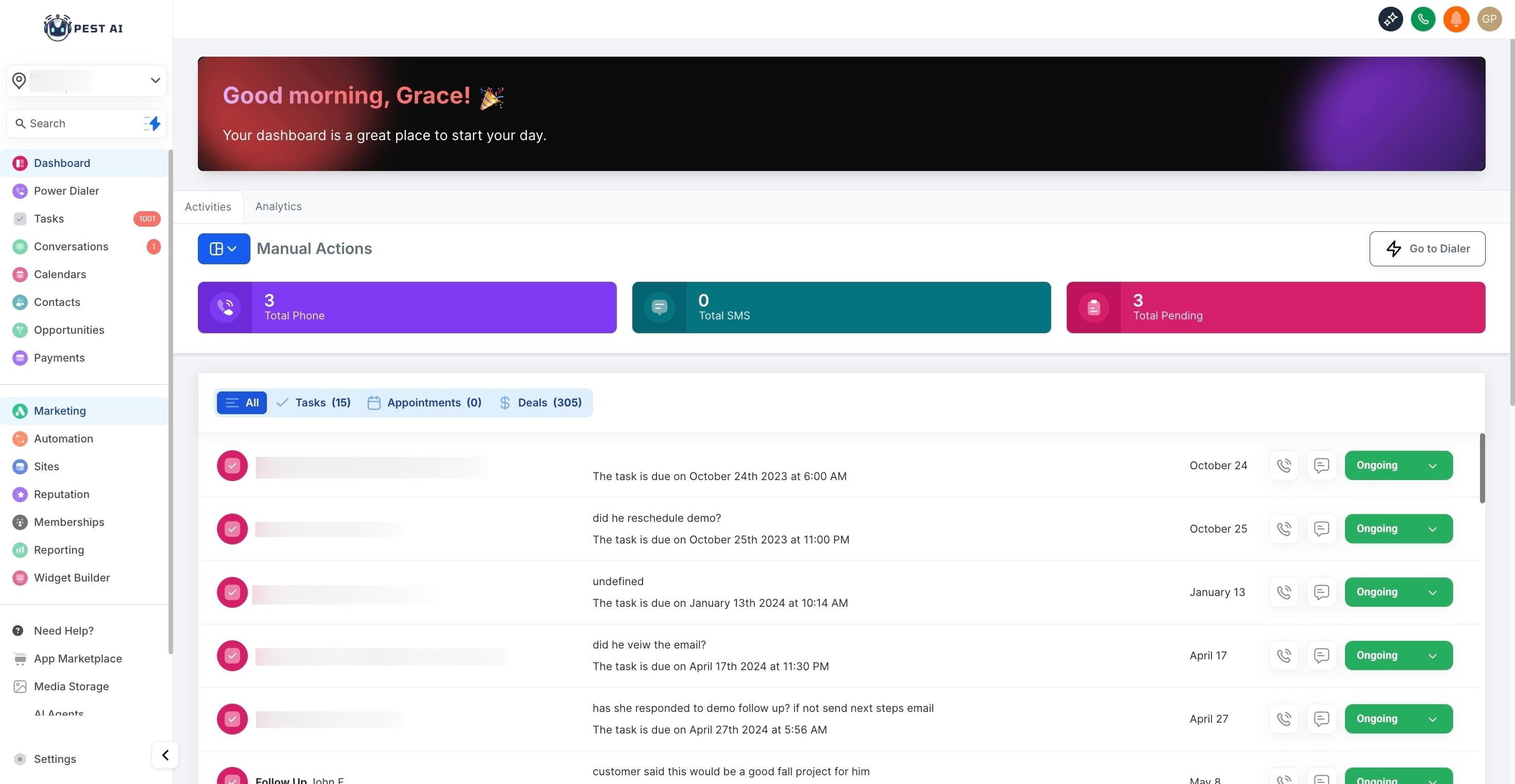Check off the April 17 email task
1515x784 pixels.
(232, 655)
